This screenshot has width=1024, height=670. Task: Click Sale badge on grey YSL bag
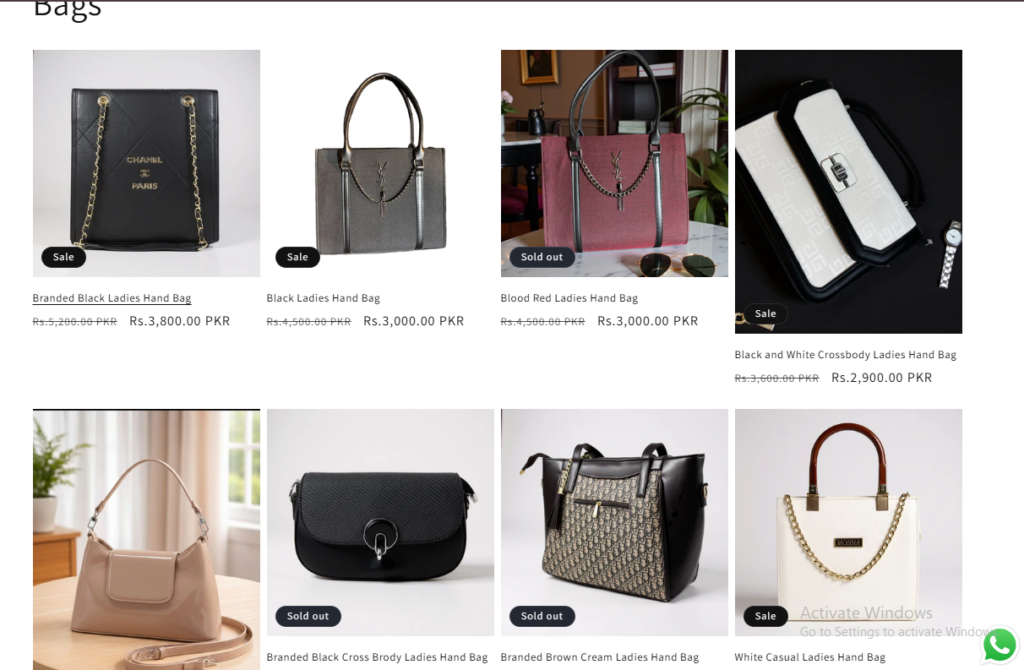pyautogui.click(x=297, y=257)
